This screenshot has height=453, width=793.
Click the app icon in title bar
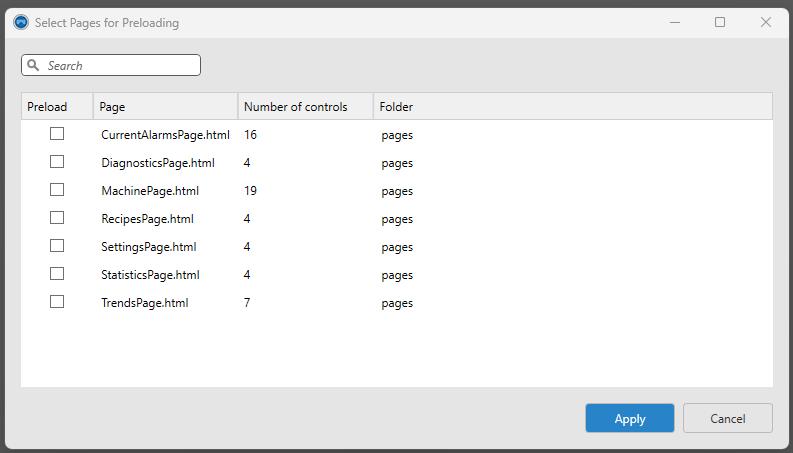click(x=20, y=22)
